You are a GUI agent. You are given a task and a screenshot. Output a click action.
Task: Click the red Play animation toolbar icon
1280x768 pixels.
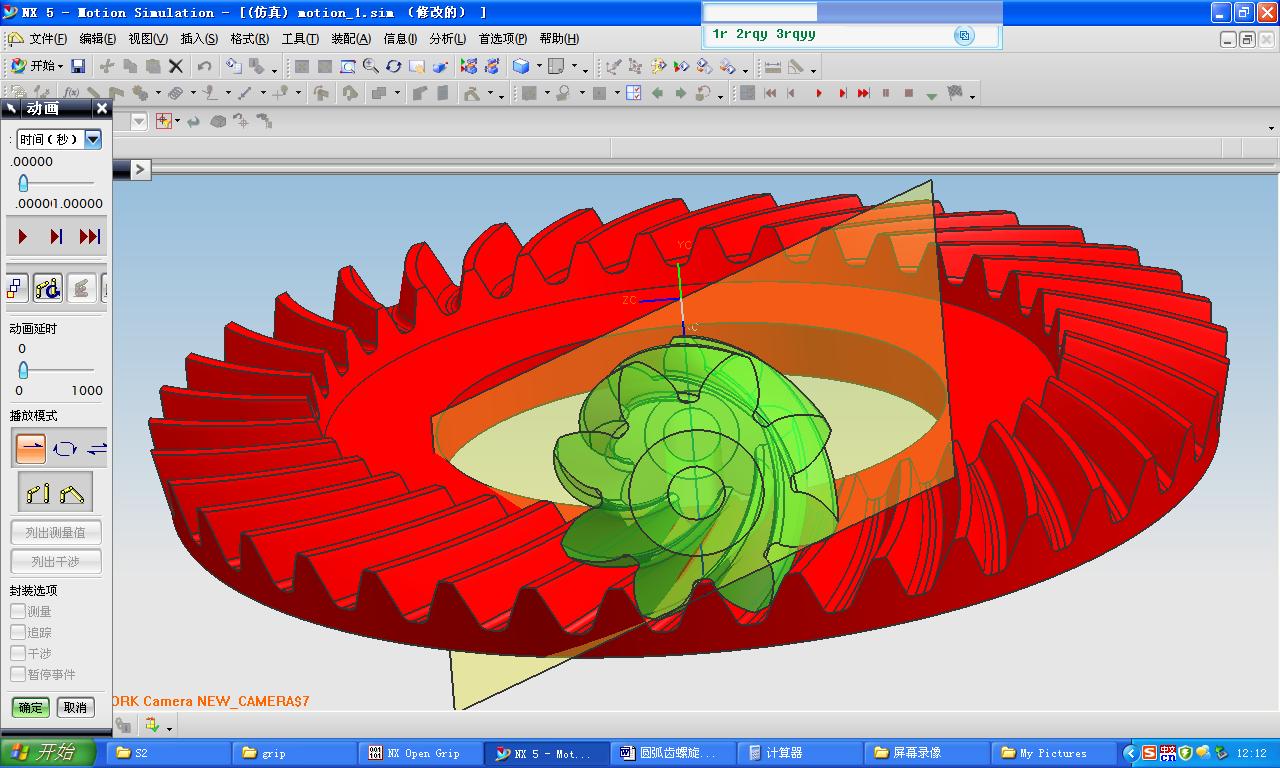pyautogui.click(x=819, y=93)
